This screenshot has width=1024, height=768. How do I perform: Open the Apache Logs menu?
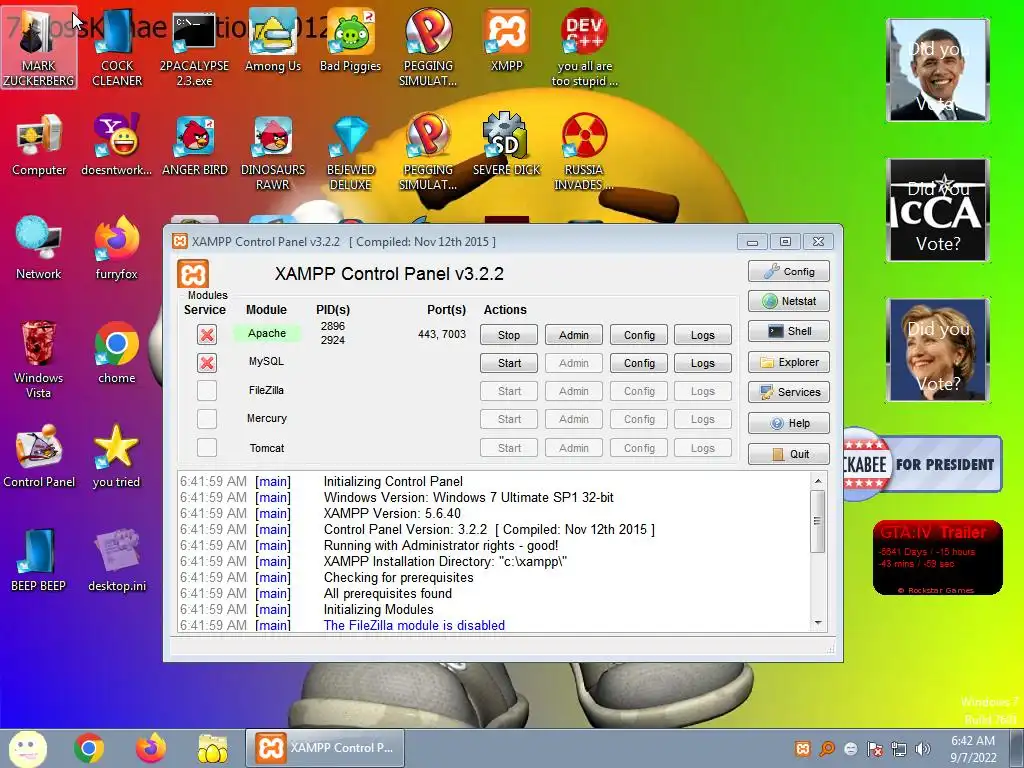(x=703, y=335)
